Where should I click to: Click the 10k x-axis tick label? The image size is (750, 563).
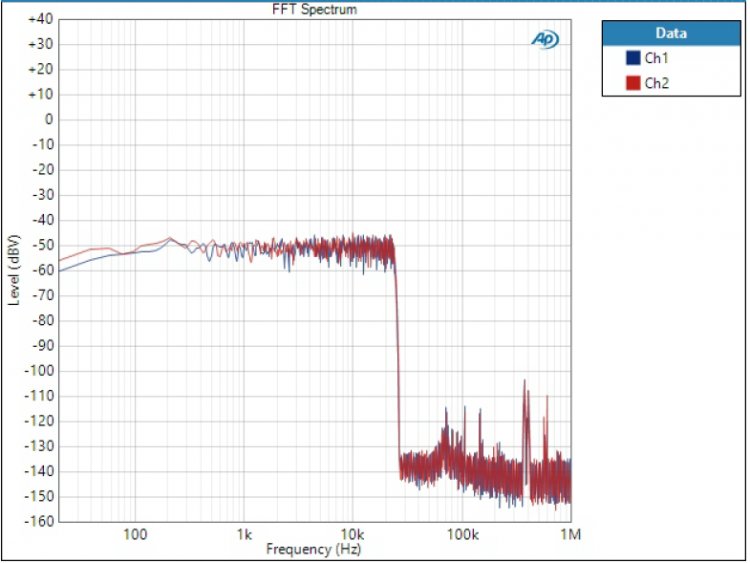353,534
